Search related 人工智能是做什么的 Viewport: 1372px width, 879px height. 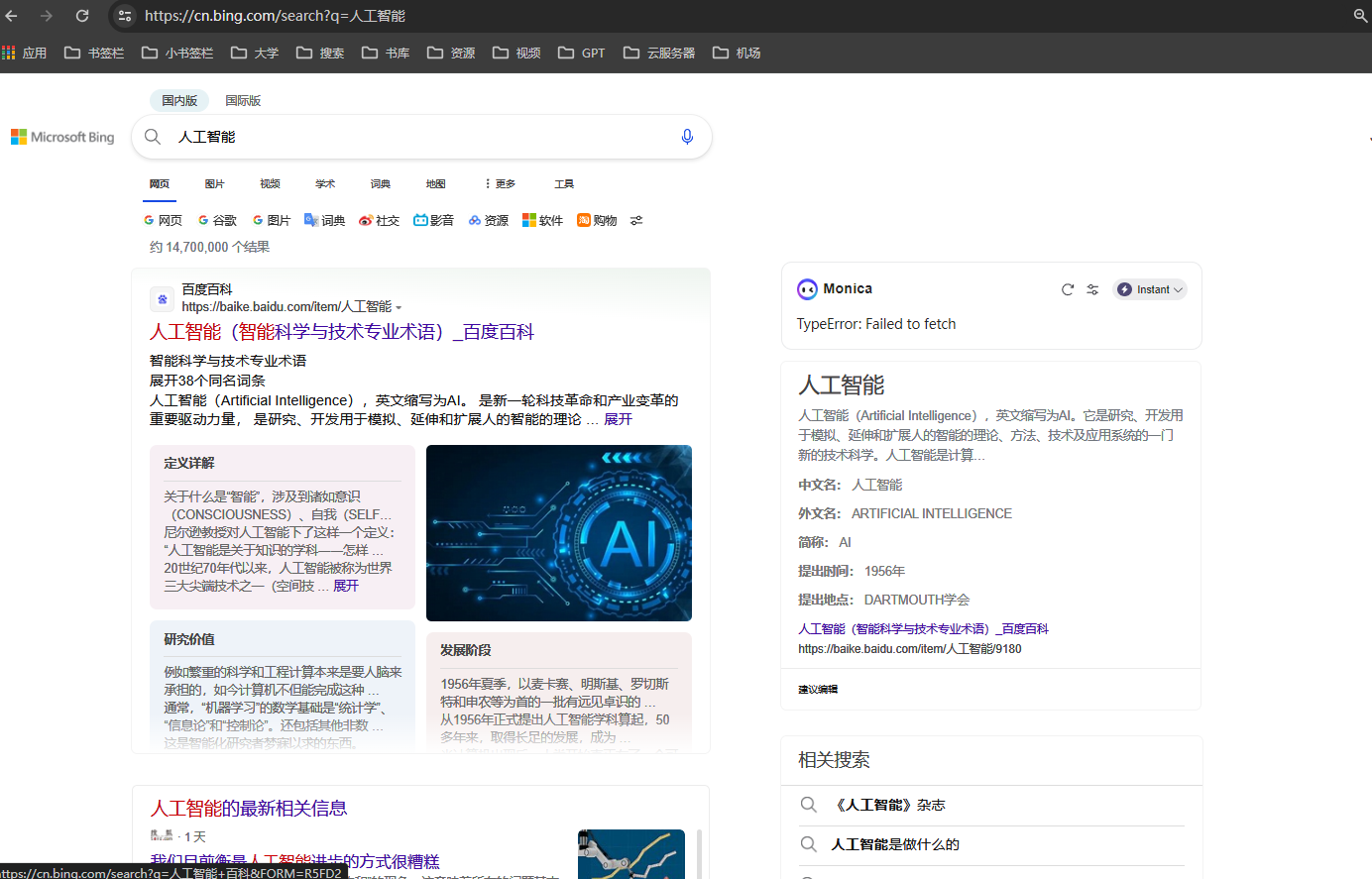[x=895, y=844]
